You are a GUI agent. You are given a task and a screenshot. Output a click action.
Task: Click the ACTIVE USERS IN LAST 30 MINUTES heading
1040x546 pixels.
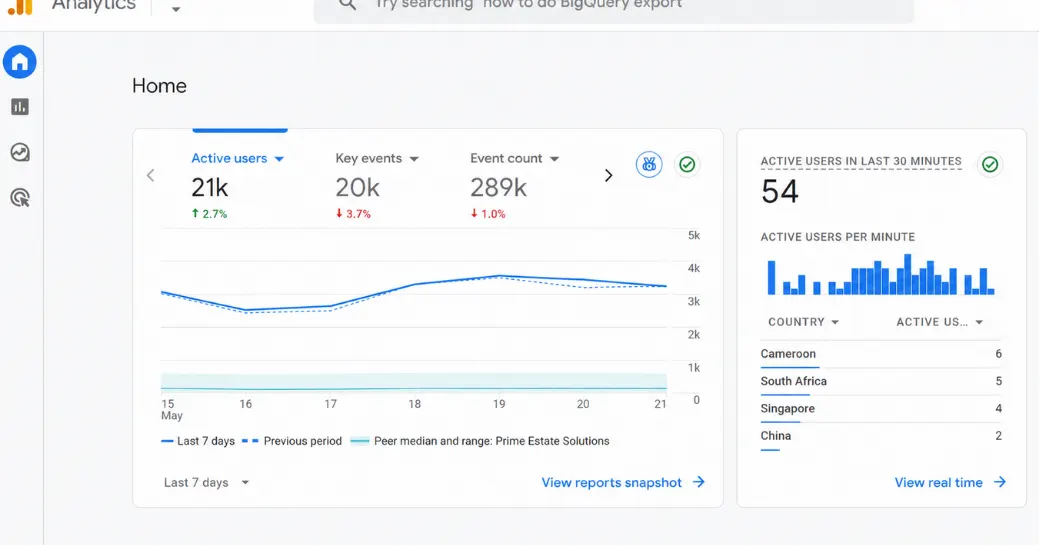(x=861, y=161)
